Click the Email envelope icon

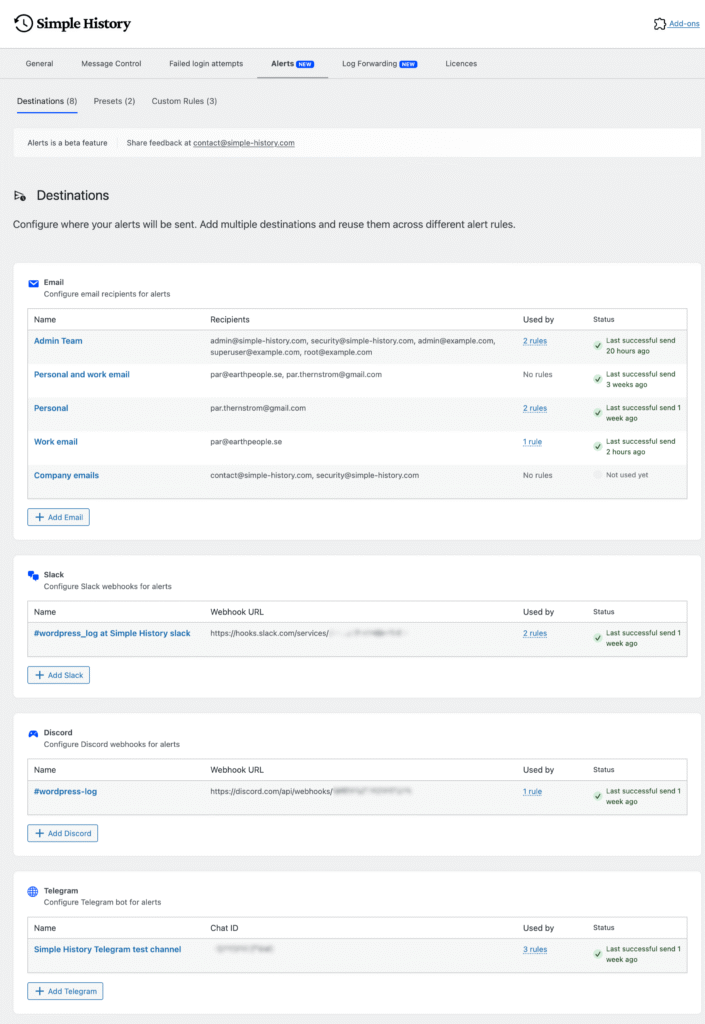[33, 283]
